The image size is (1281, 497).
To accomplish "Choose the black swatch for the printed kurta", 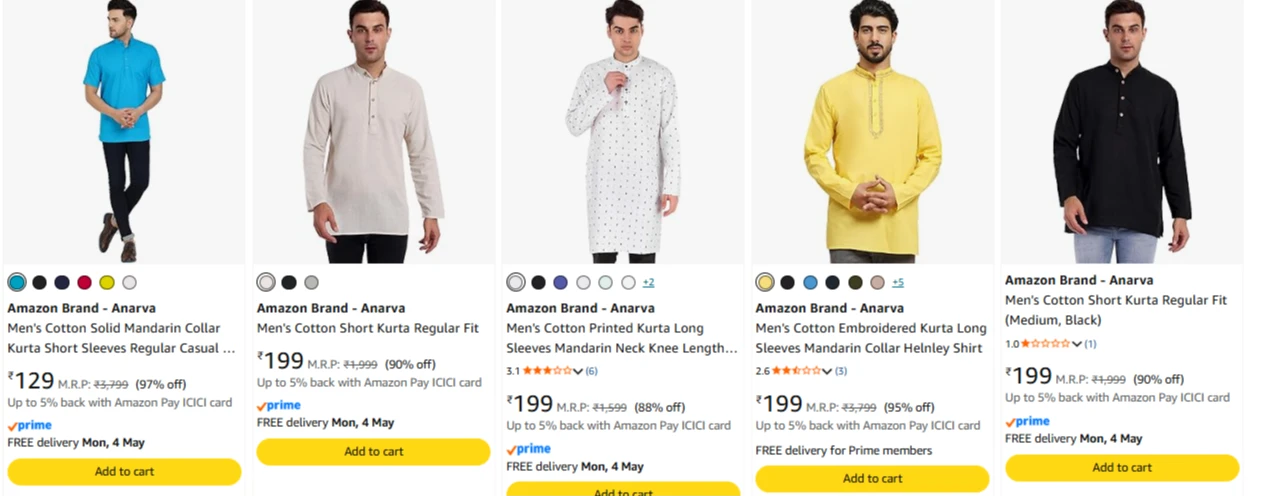I will (538, 283).
